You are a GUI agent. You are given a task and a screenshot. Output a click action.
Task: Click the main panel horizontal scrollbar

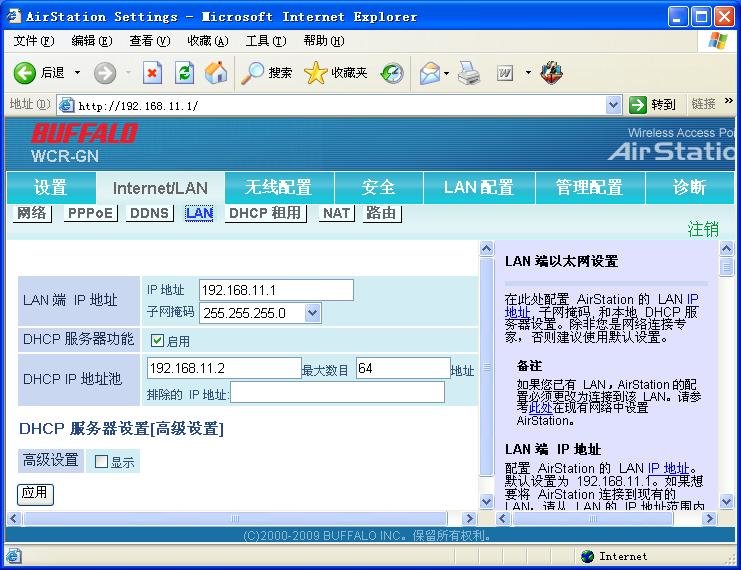235,518
